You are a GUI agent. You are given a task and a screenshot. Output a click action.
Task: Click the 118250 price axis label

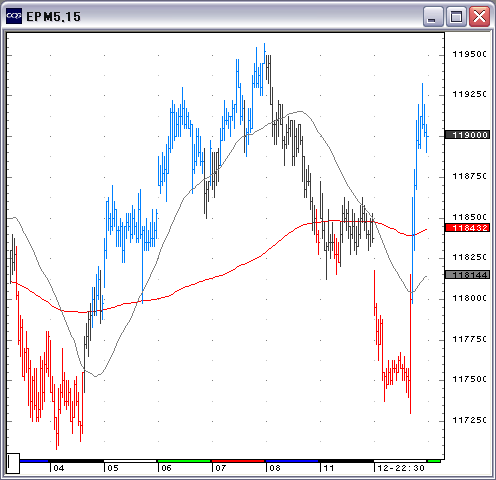coord(469,257)
